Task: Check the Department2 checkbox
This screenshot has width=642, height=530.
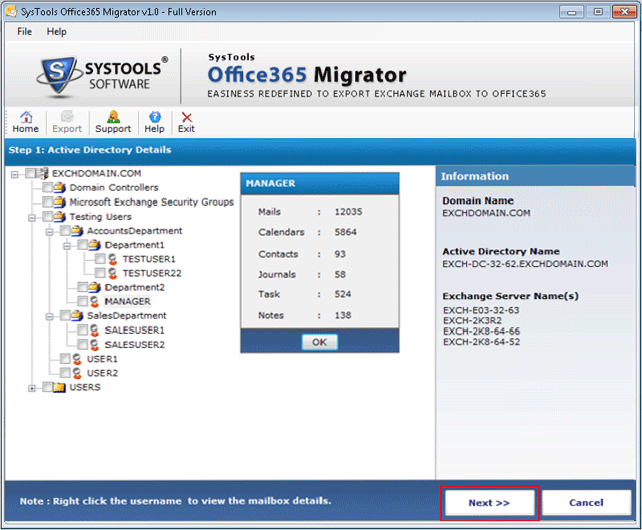Action: [83, 287]
